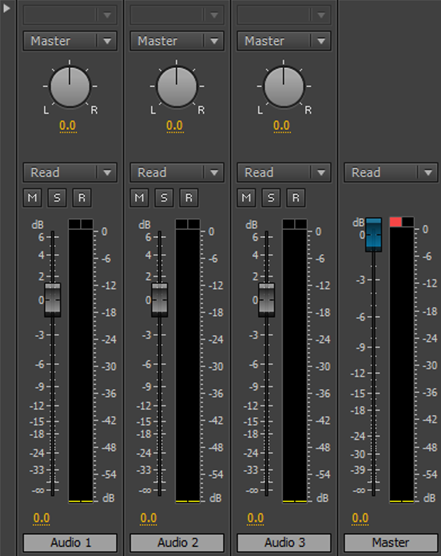
Task: Enable recording on Audio 3 track
Action: point(296,198)
